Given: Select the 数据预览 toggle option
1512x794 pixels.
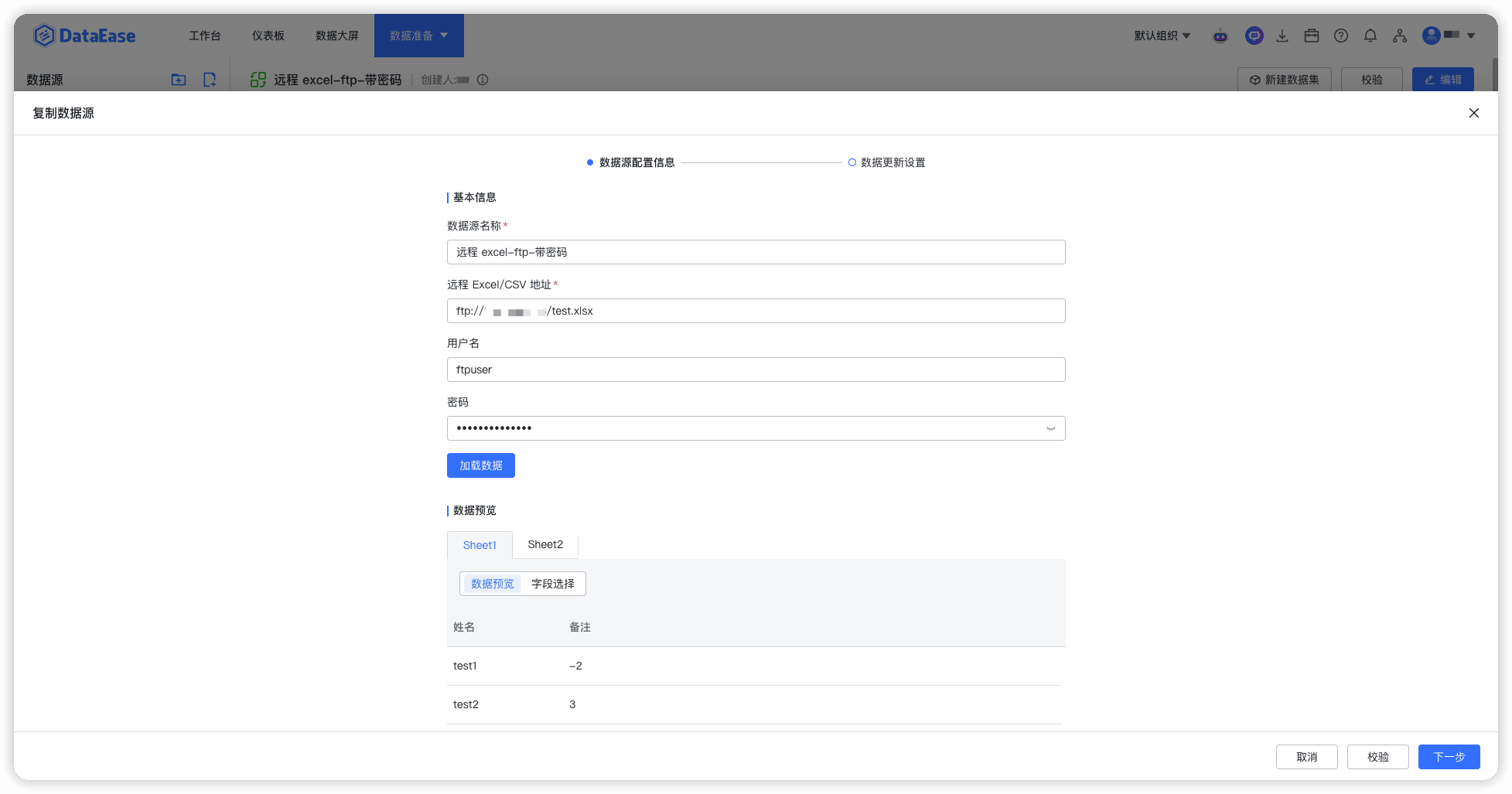Looking at the screenshot, I should 493,584.
